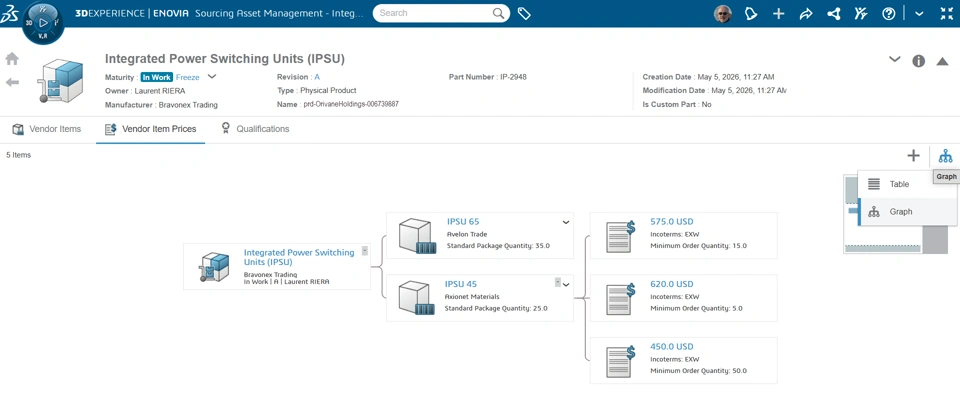Click Minimum Order Quantity 50.0 text
The height and width of the screenshot is (404, 960).
(698, 371)
